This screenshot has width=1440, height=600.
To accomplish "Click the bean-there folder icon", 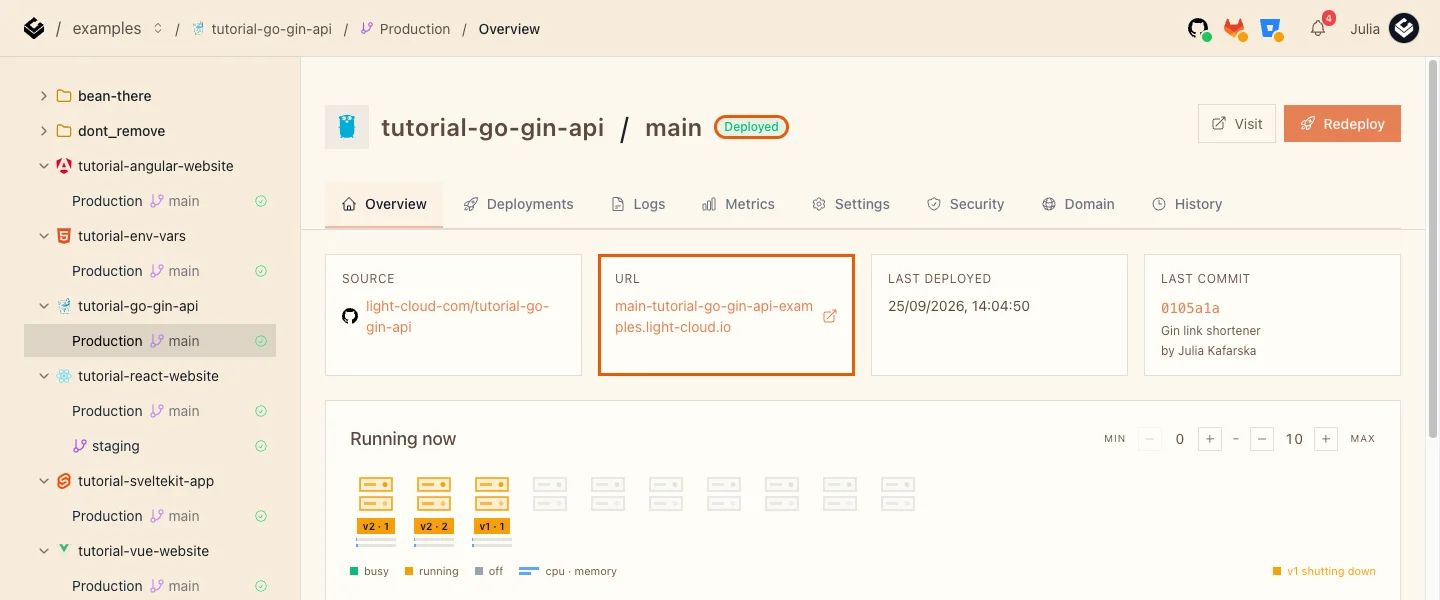I will click(64, 96).
